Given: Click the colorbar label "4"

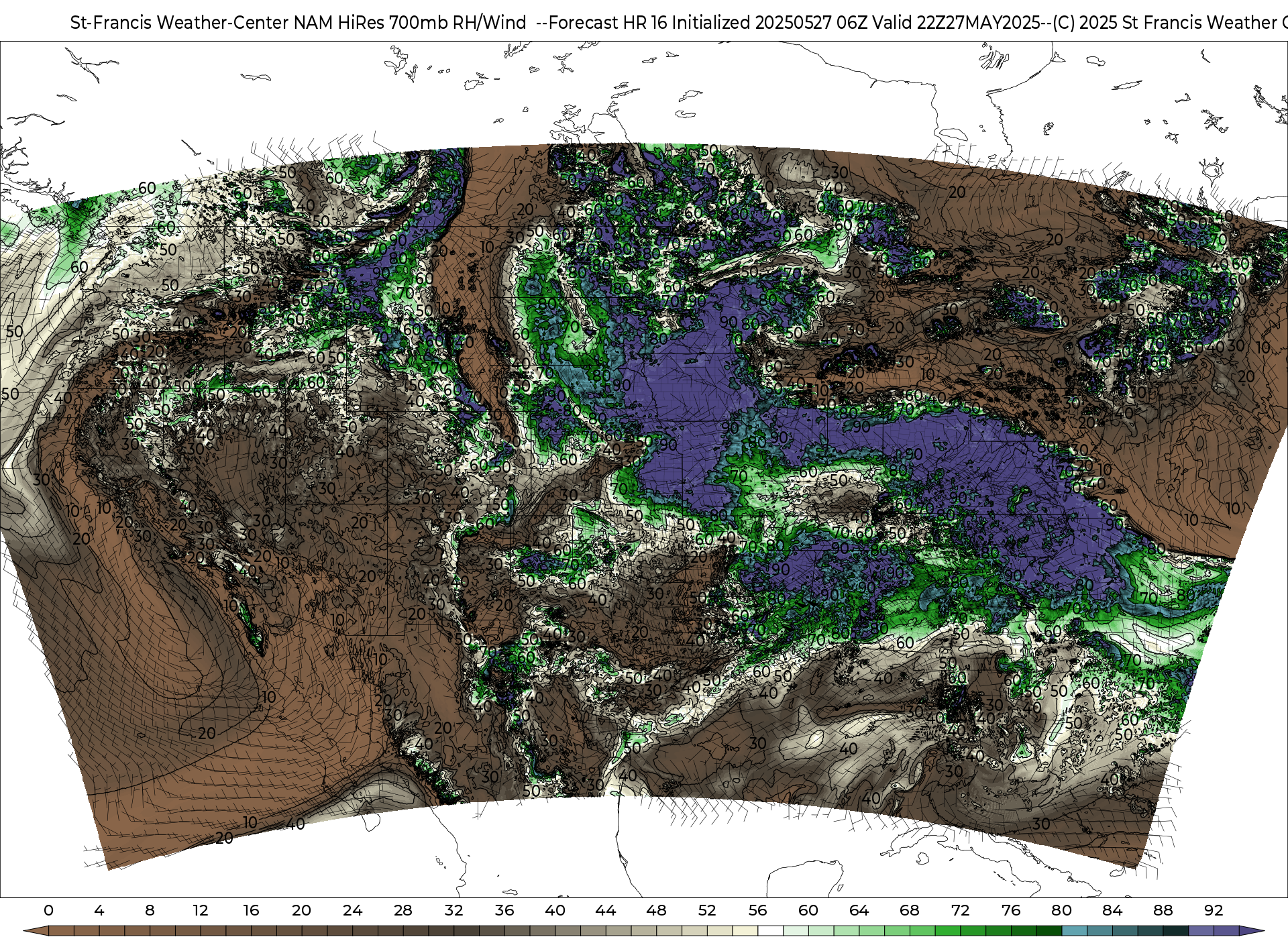Looking at the screenshot, I should click(99, 910).
